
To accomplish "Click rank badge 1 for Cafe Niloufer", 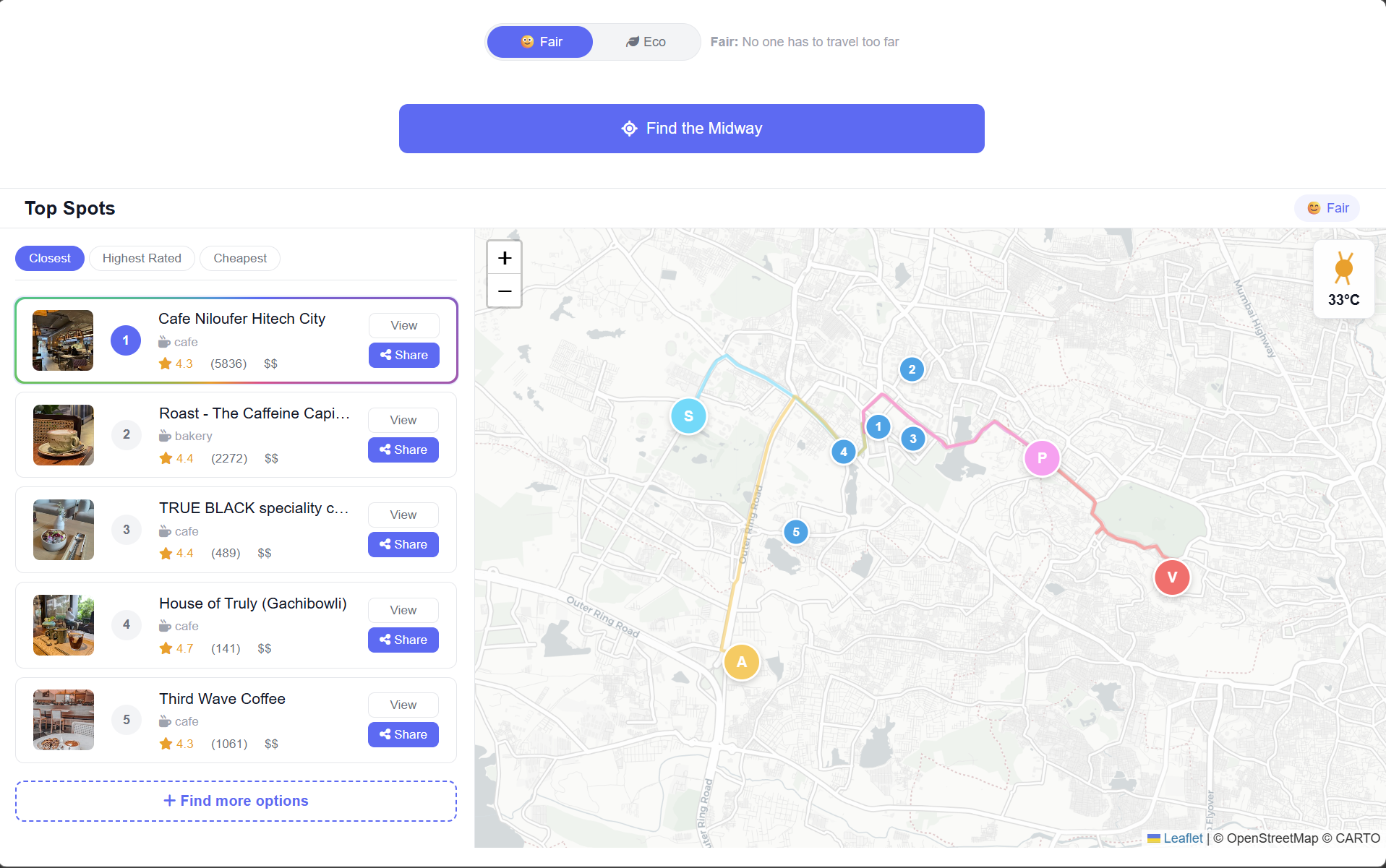I will pos(126,340).
